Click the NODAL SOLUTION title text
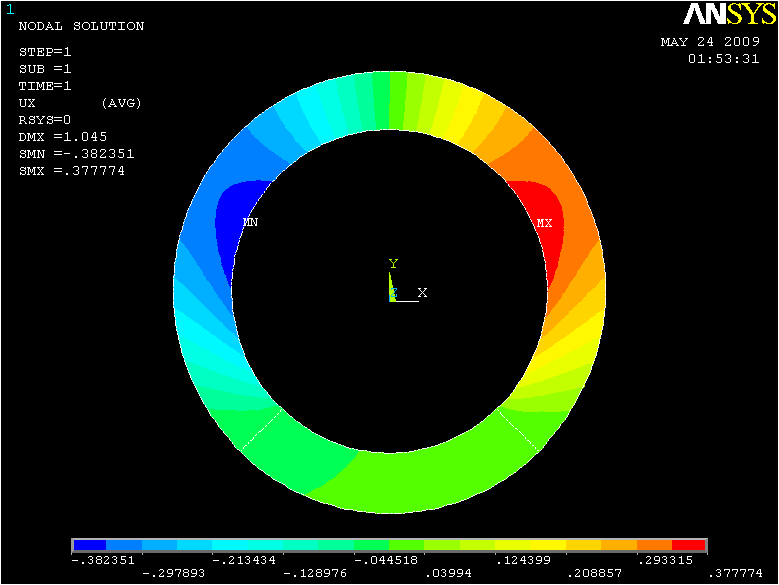Viewport: 779px width, 585px height. click(x=81, y=26)
